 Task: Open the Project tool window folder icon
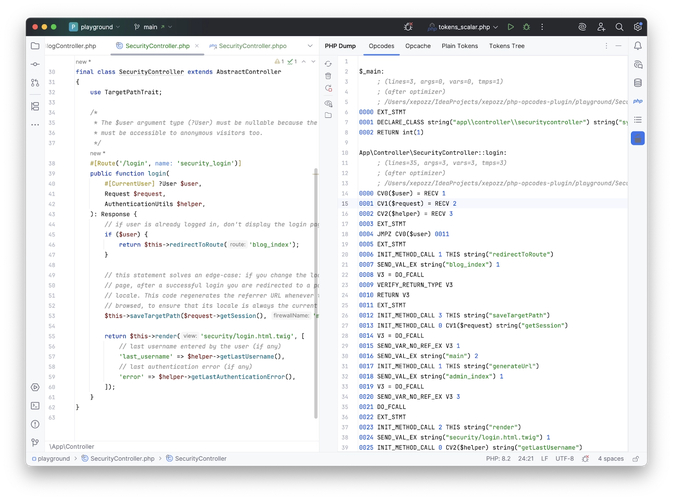[x=35, y=46]
